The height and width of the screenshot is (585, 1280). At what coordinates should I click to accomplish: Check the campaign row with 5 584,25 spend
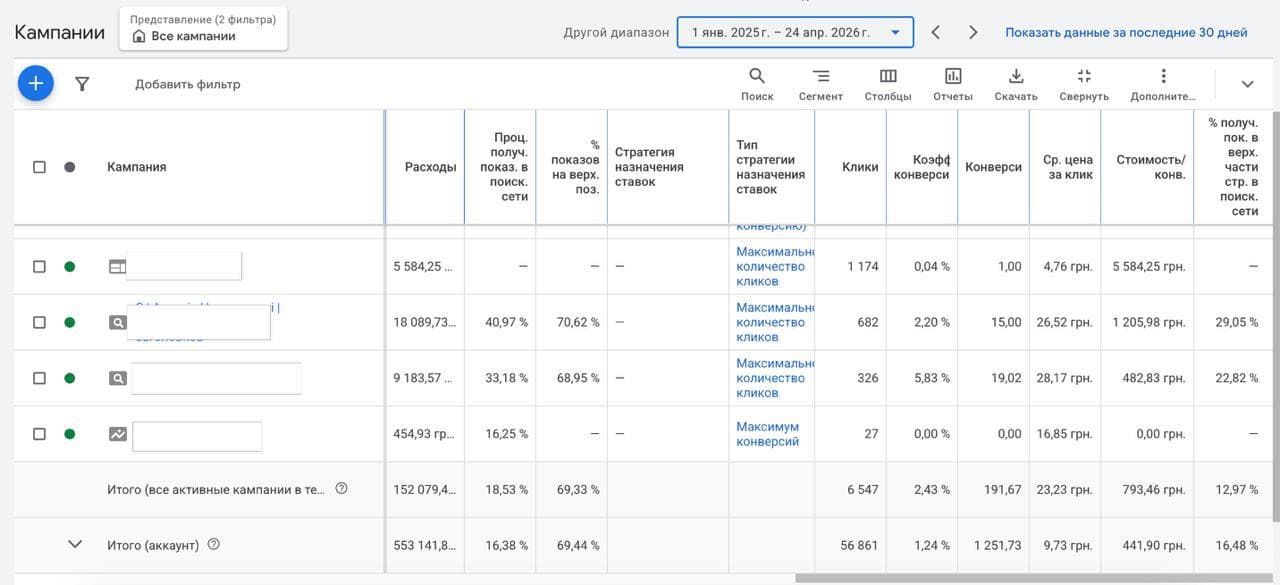(x=39, y=266)
